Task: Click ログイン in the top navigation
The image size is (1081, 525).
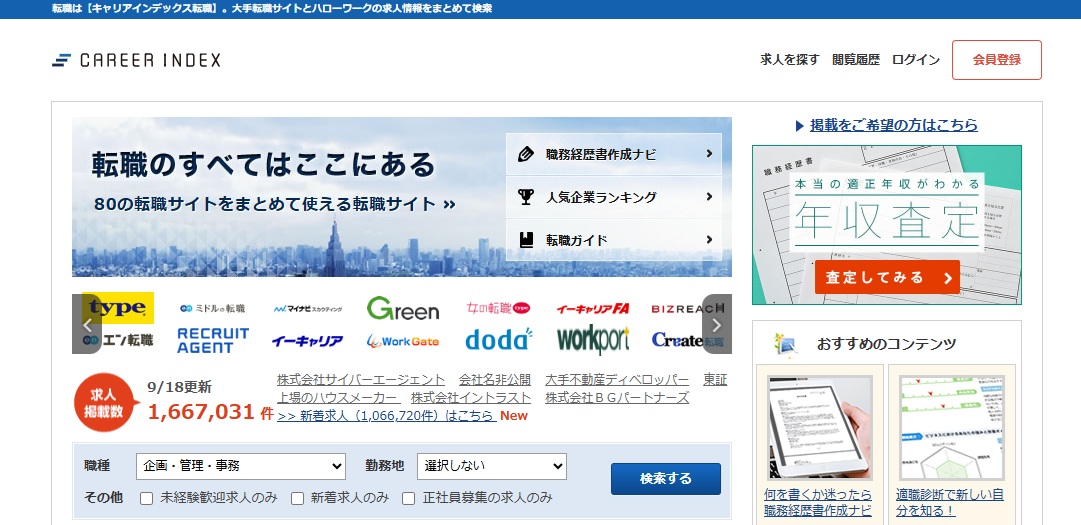Action: 916,60
